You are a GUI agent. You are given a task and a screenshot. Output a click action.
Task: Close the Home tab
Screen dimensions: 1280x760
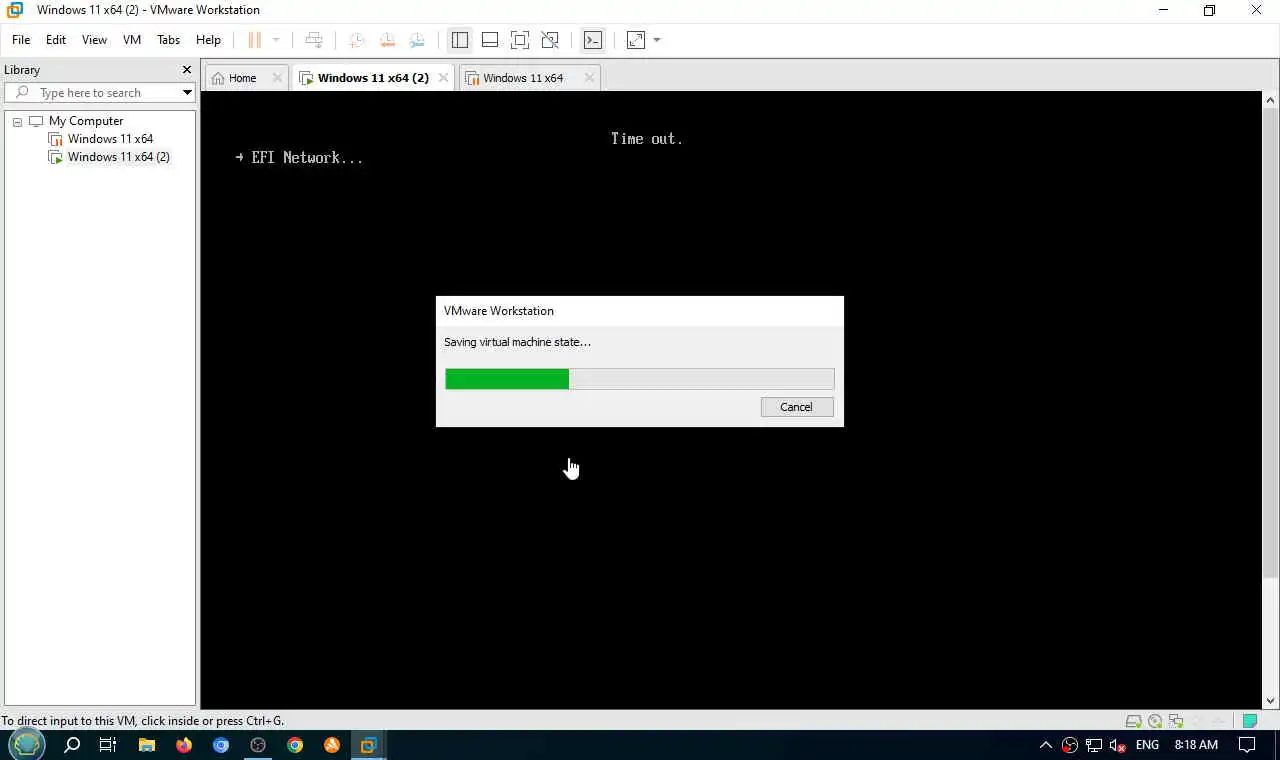277,78
